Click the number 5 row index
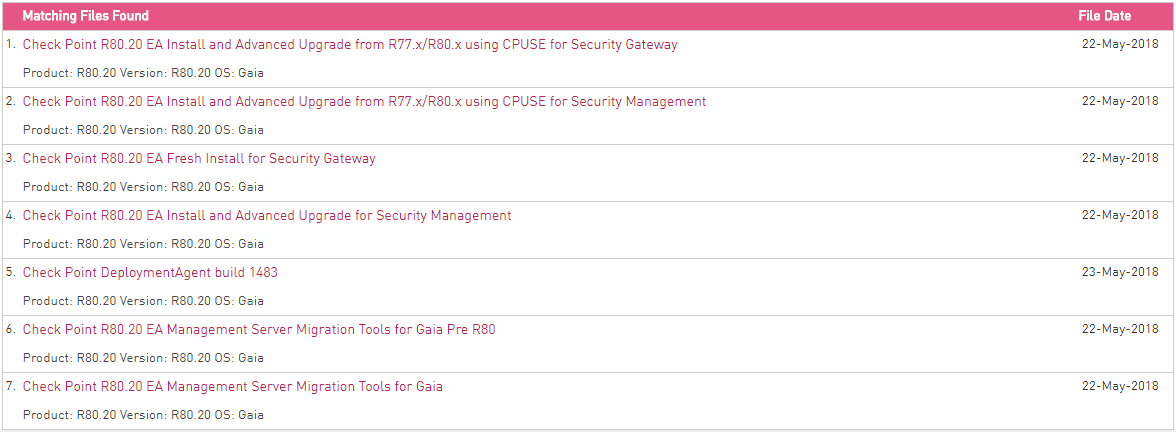Image resolution: width=1176 pixels, height=432 pixels. click(x=10, y=272)
